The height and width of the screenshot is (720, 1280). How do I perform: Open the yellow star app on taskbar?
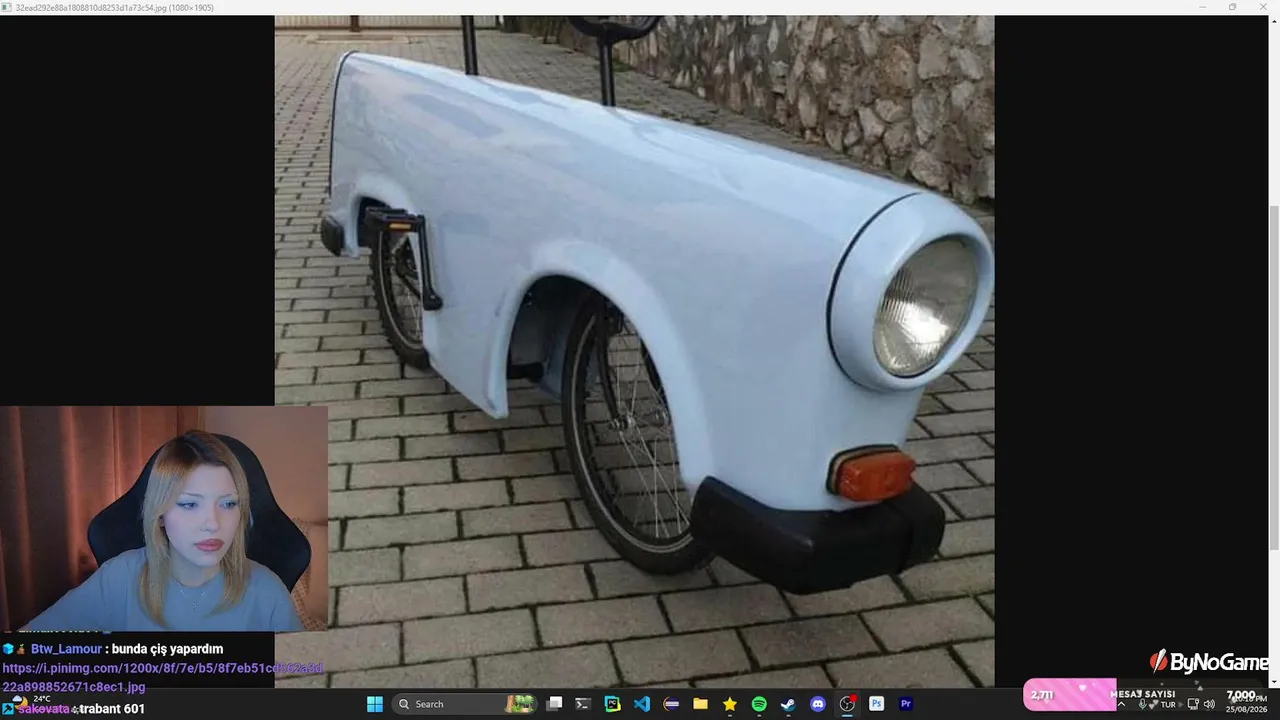click(730, 704)
